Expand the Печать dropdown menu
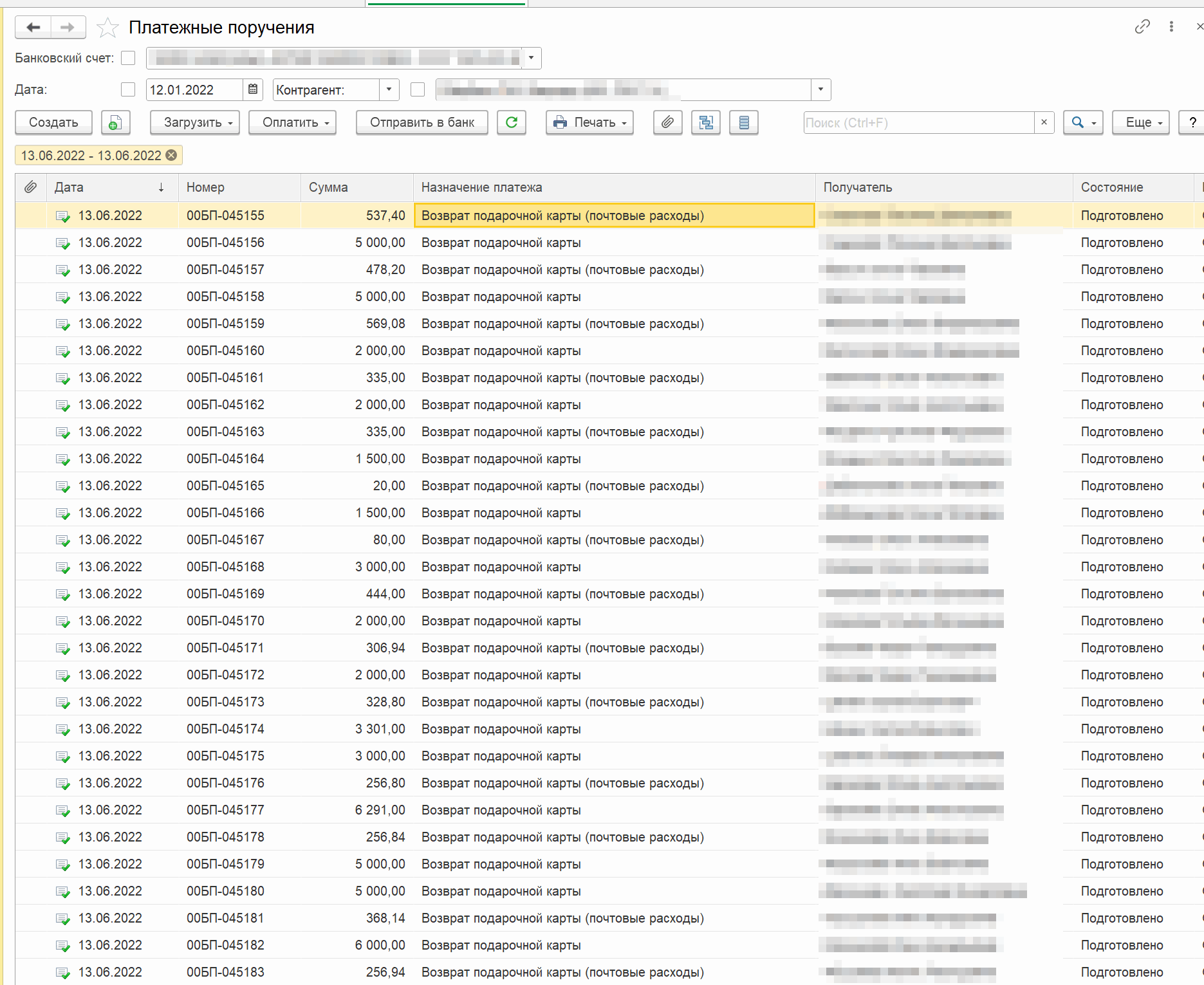The height and width of the screenshot is (985, 1204). coord(589,122)
